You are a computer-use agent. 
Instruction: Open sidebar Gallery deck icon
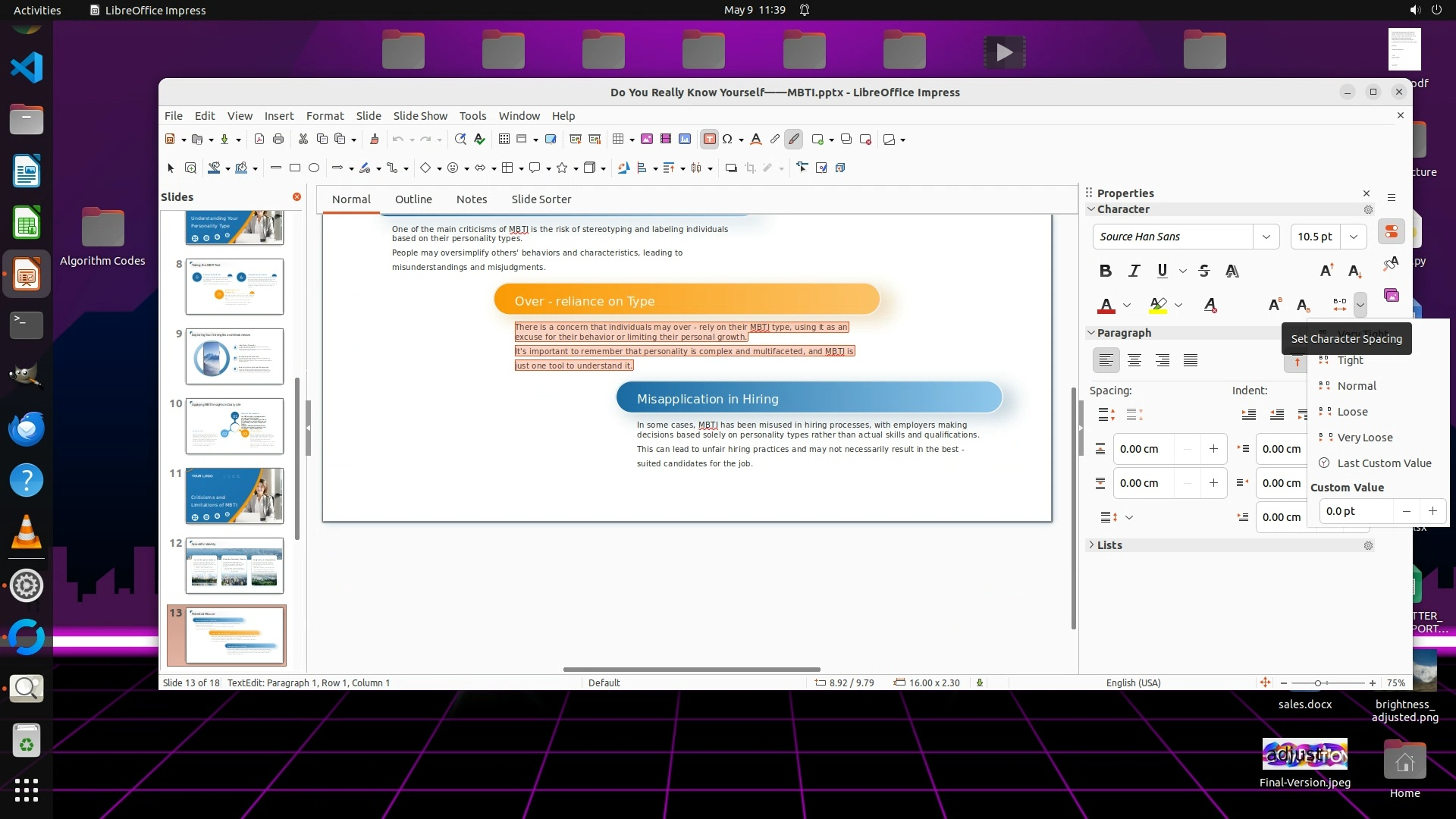1392,295
